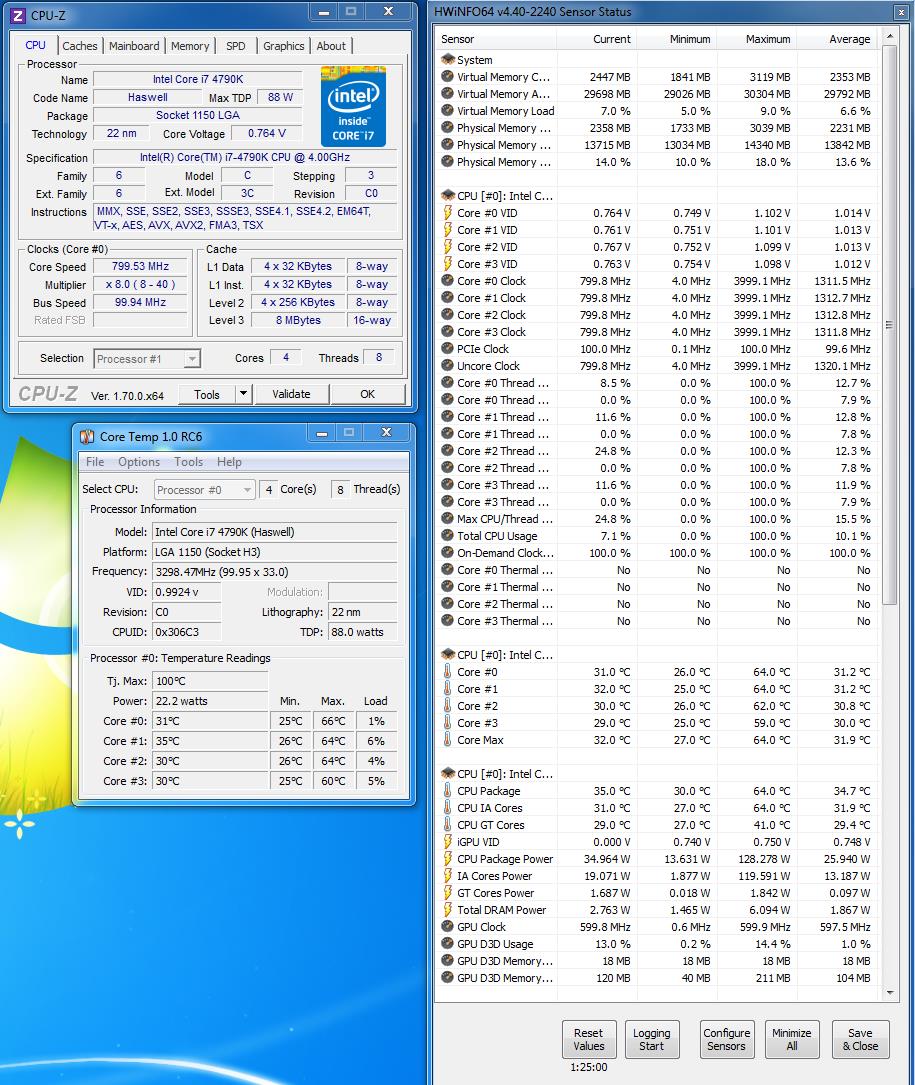
Task: Open the Tools menu in Core Temp
Action: pyautogui.click(x=188, y=462)
